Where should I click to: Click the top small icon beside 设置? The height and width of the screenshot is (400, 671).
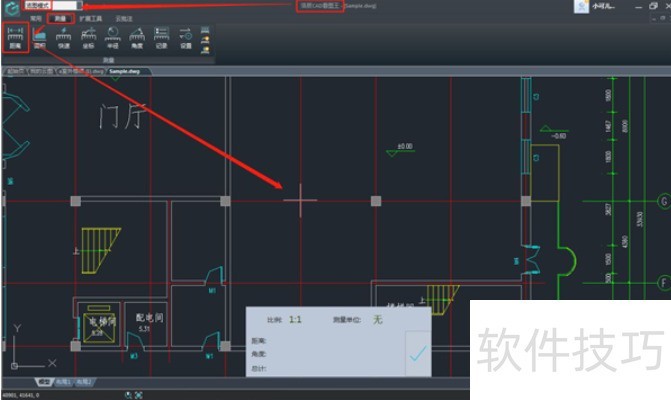(x=205, y=30)
